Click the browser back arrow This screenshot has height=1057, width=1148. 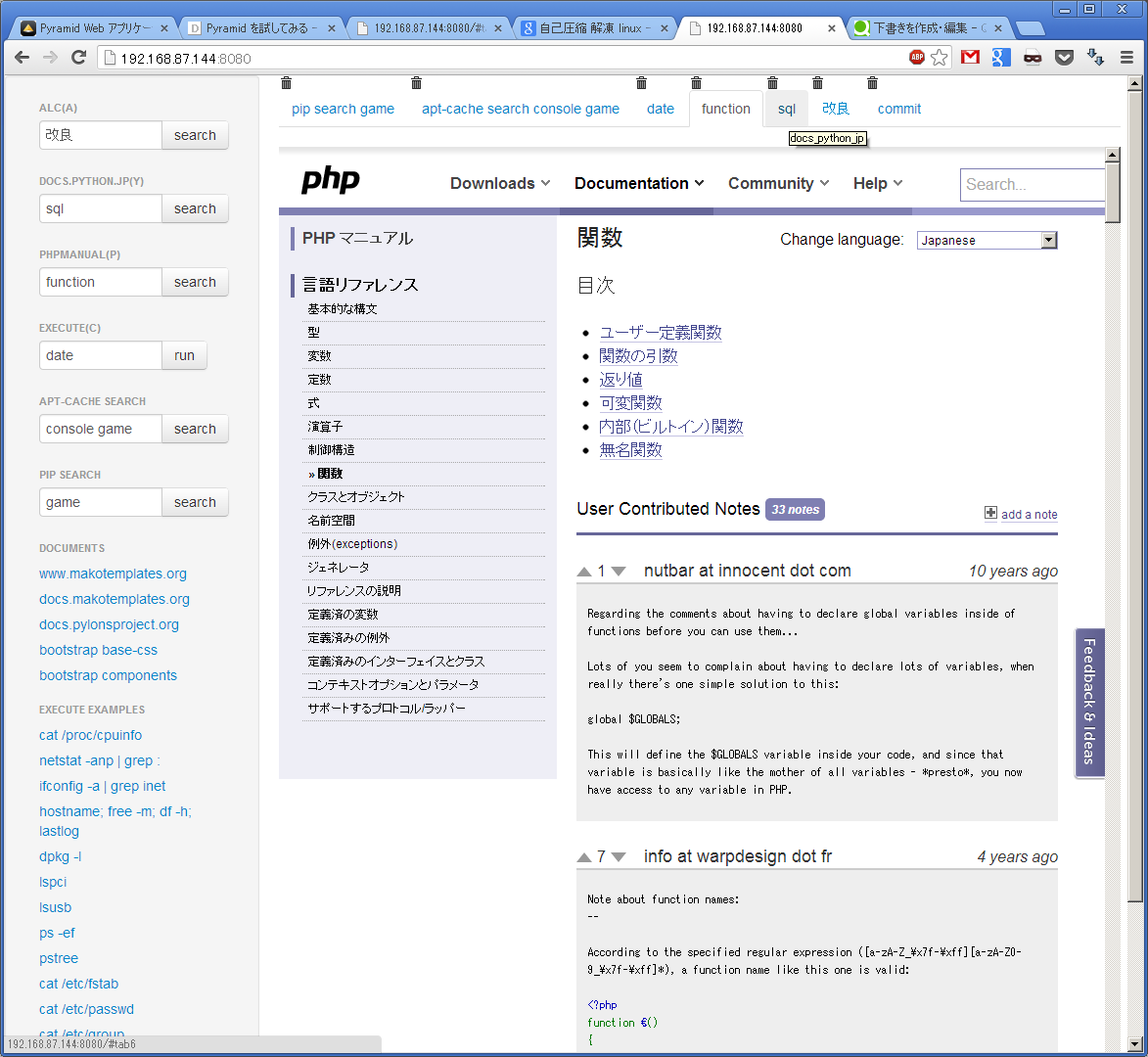point(22,58)
